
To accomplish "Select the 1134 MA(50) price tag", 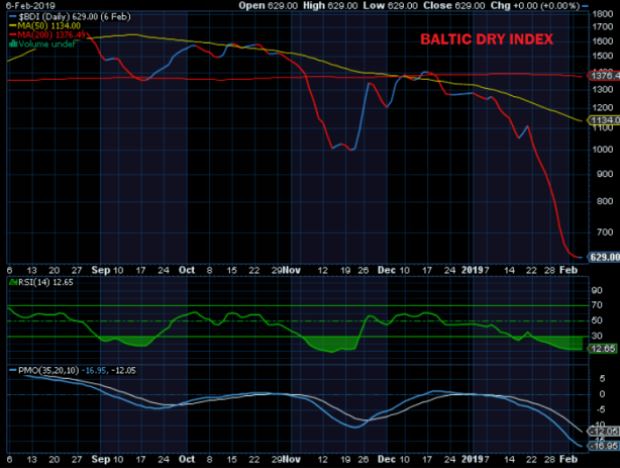I will click(602, 120).
